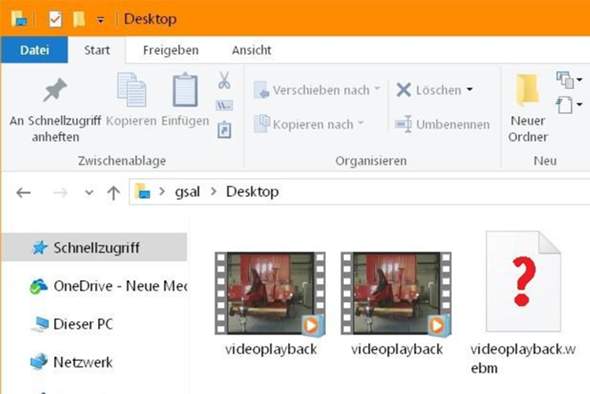Click the Löschen X button
Screen dimensions: 590x394
[x=428, y=90]
